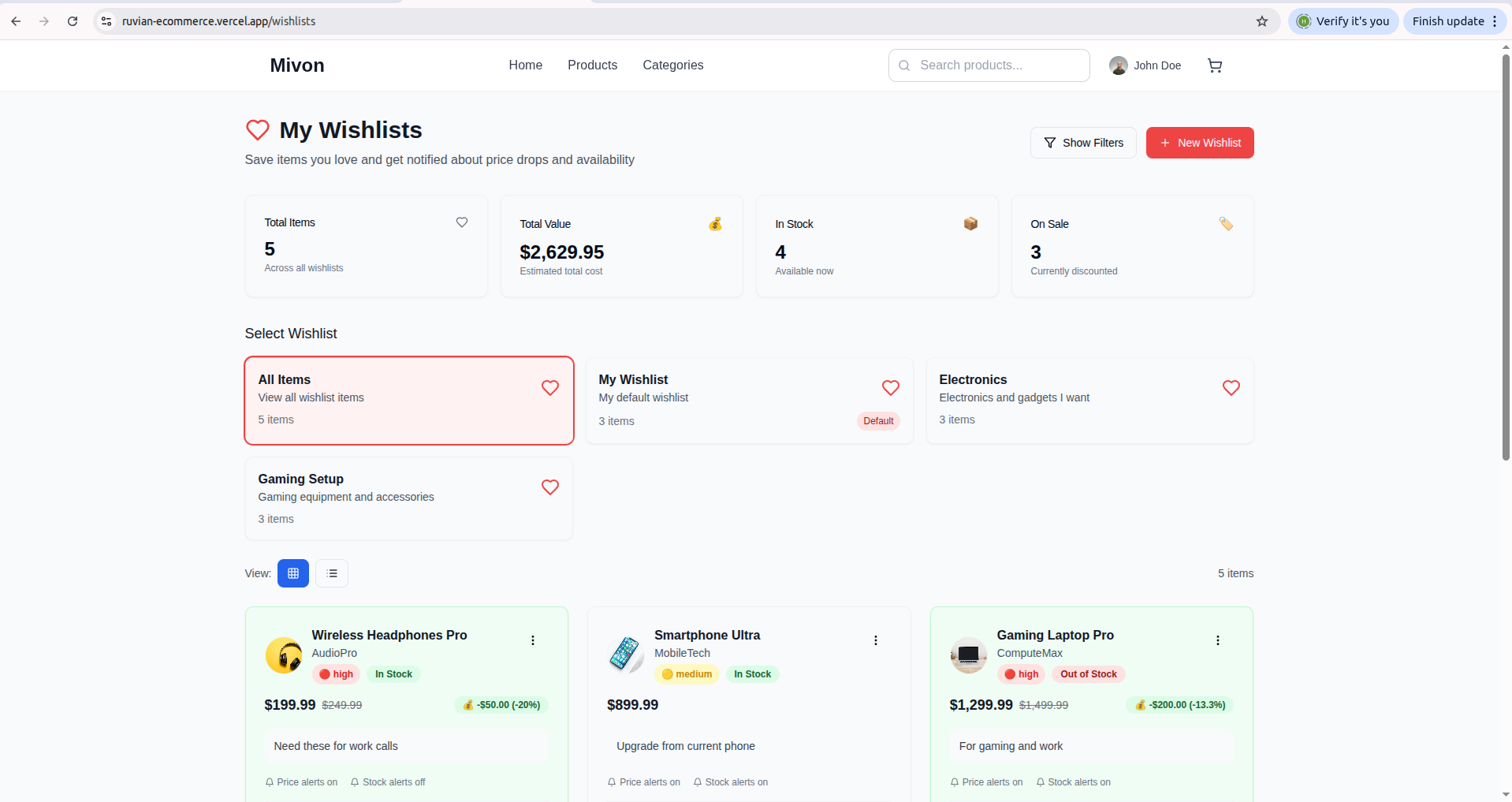Expand filters with Show Filters button
The width and height of the screenshot is (1512, 802).
pos(1083,143)
